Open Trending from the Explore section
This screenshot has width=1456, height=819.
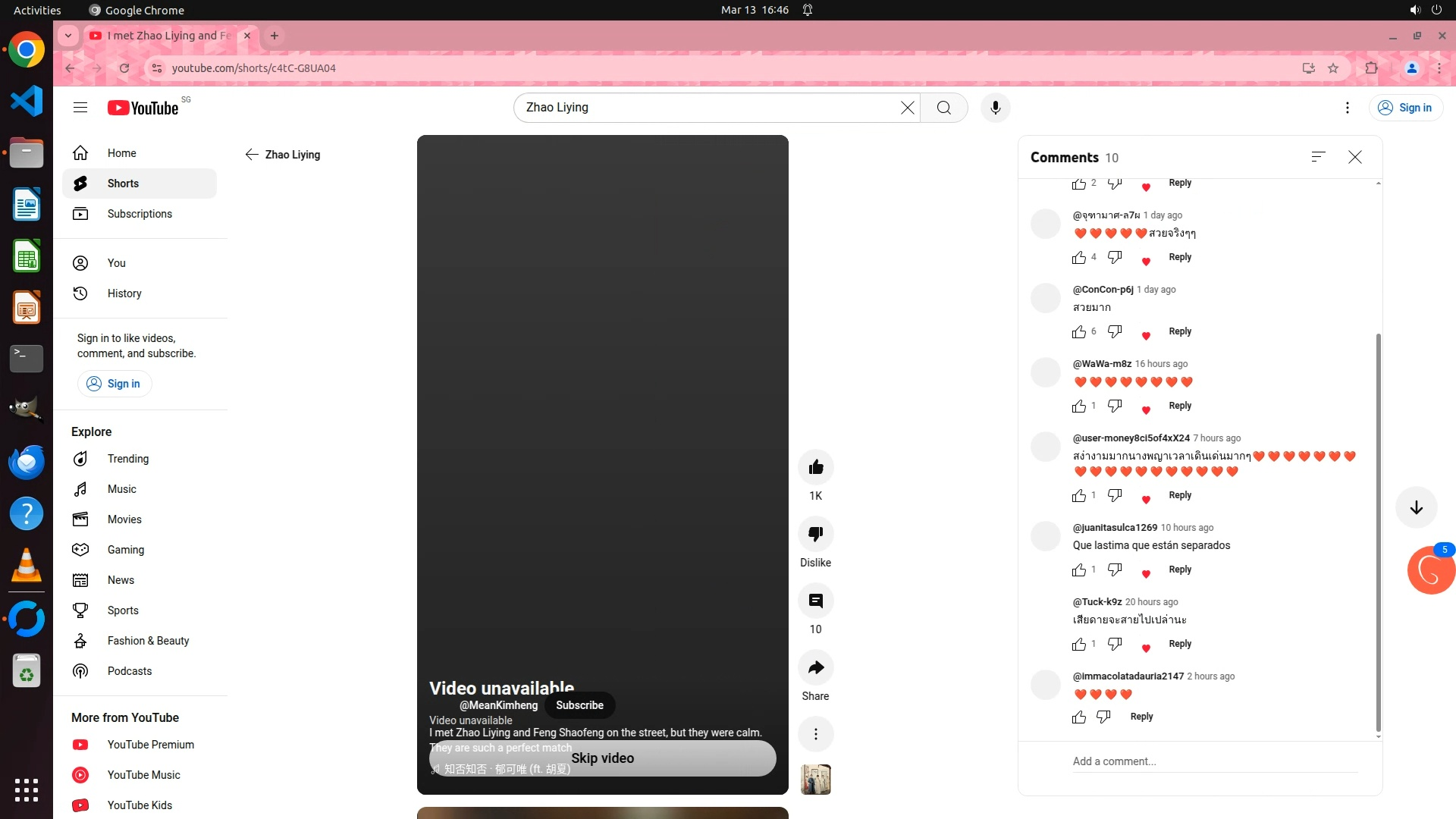(x=127, y=459)
